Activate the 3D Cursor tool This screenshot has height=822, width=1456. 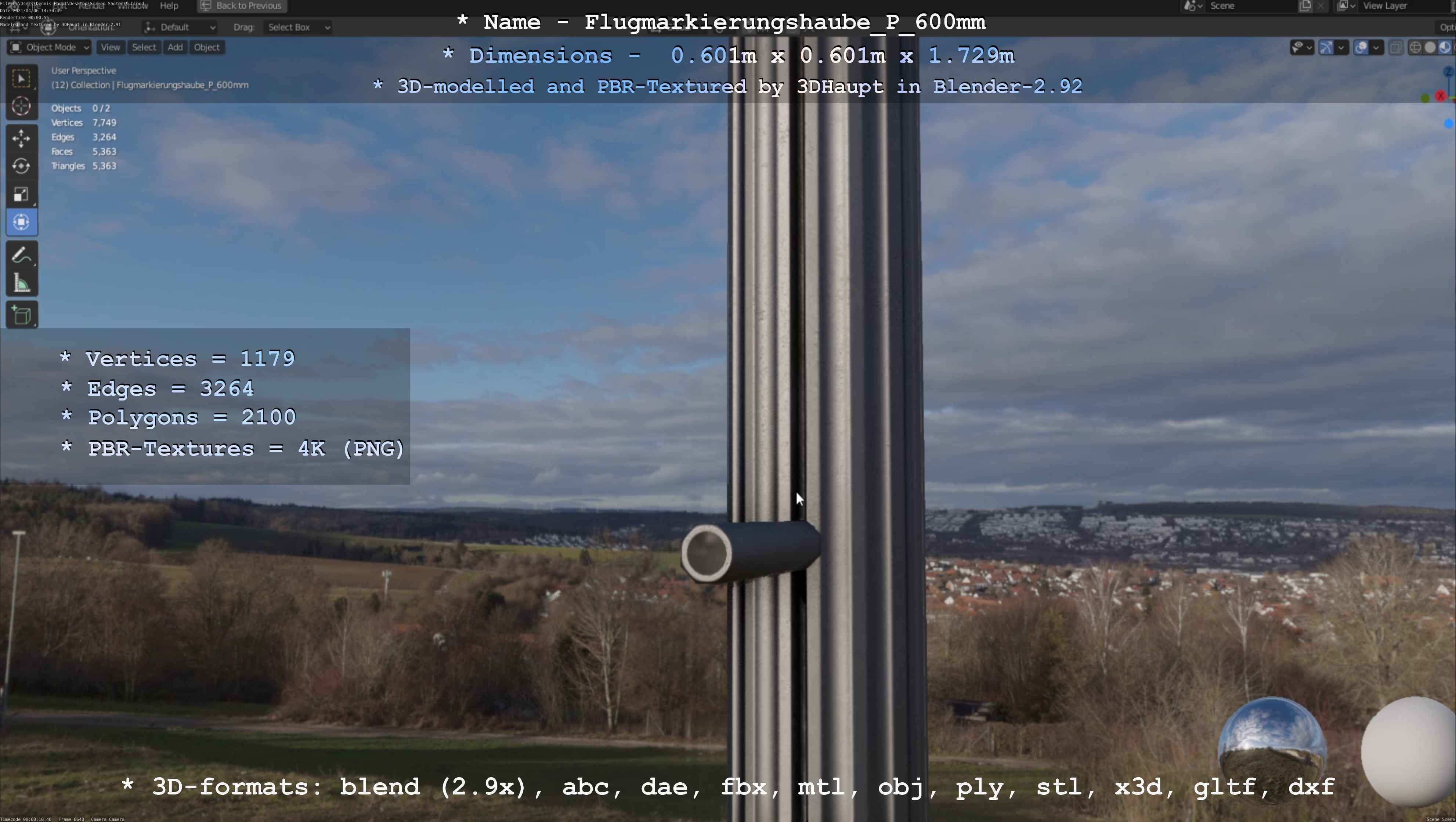click(21, 106)
